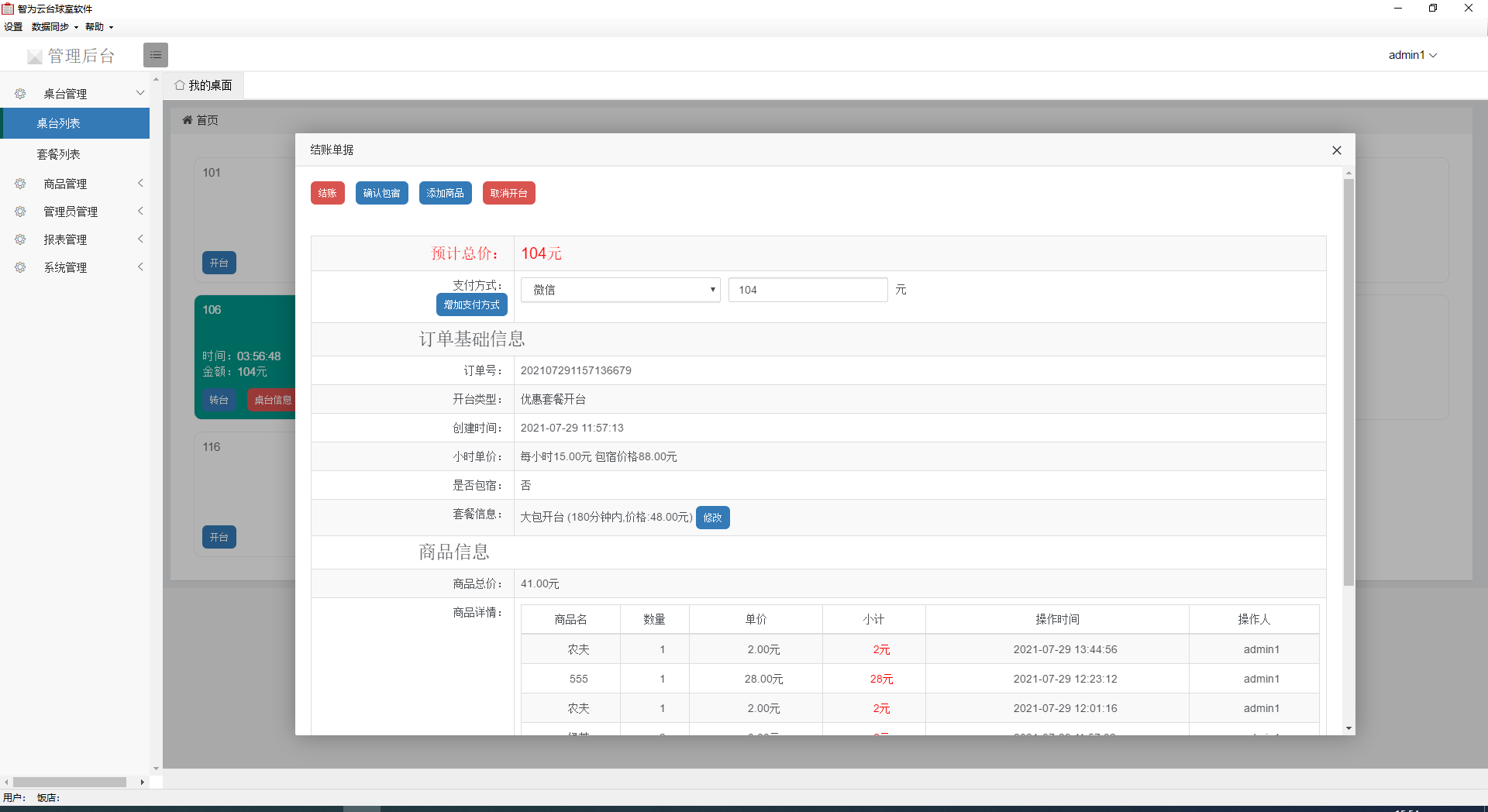
Task: Click the sidebar collapse hamburger icon
Action: tap(155, 55)
